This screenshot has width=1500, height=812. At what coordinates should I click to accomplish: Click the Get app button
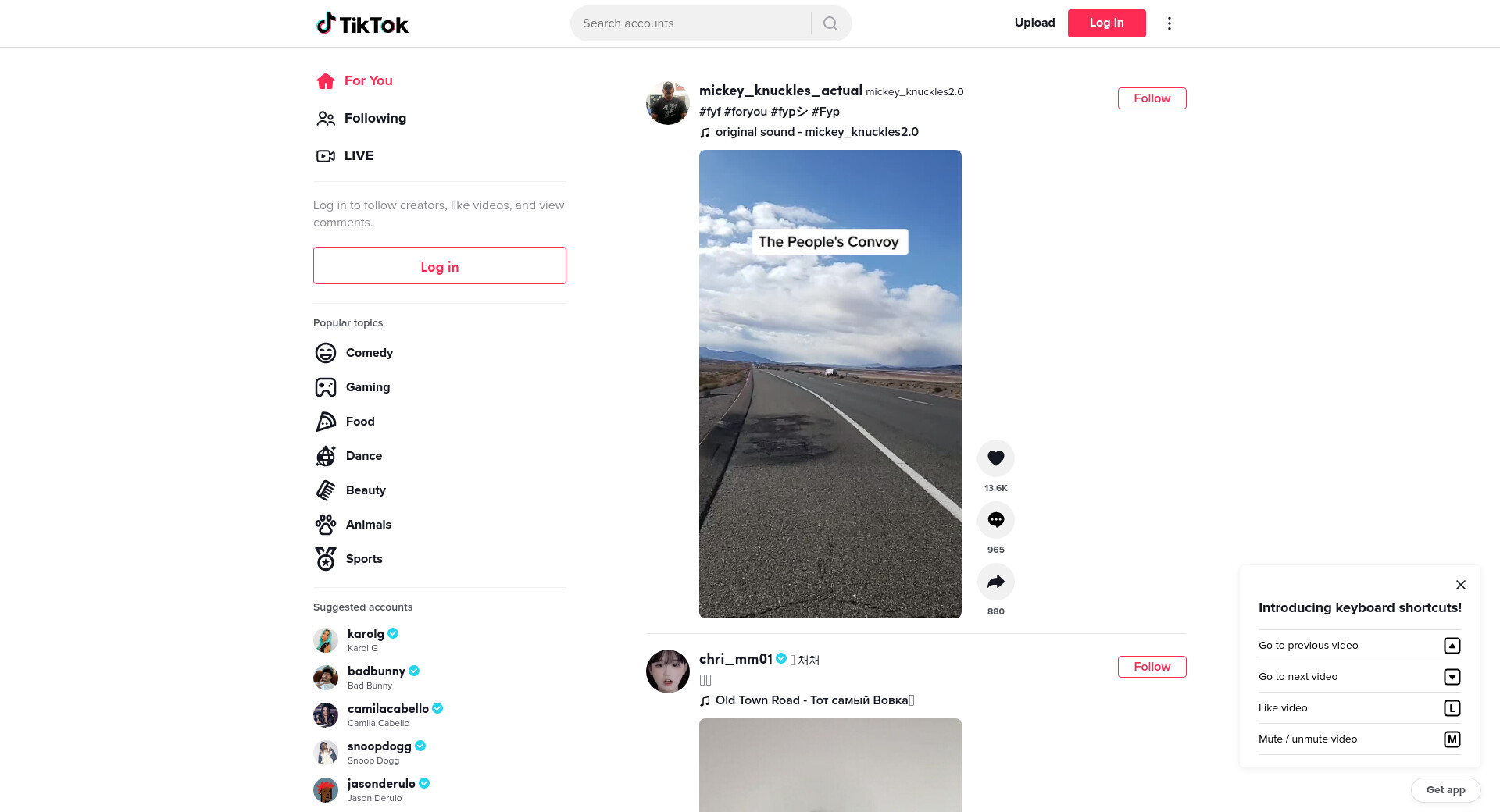tap(1445, 790)
